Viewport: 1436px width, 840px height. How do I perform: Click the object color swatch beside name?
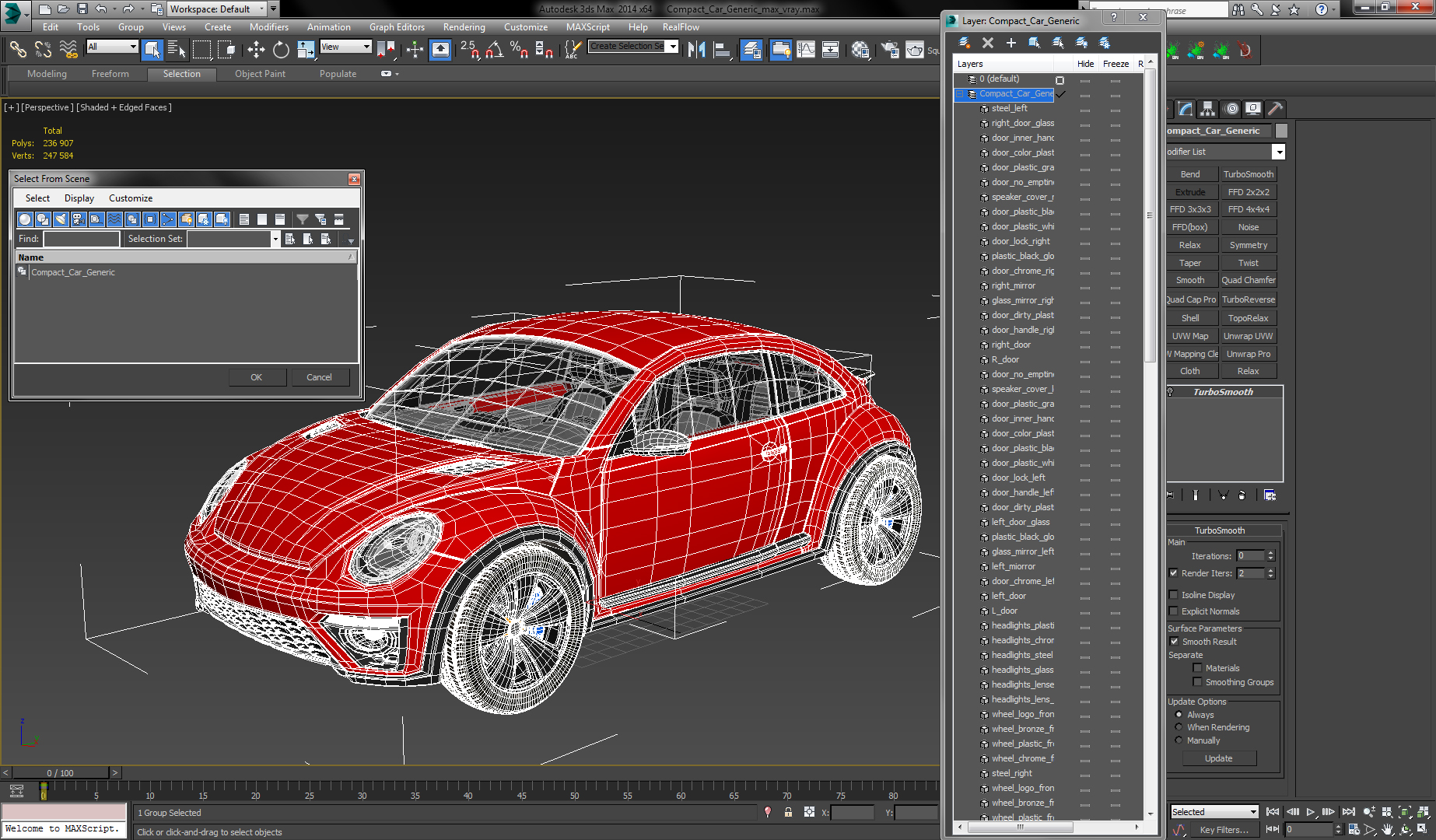click(1281, 131)
